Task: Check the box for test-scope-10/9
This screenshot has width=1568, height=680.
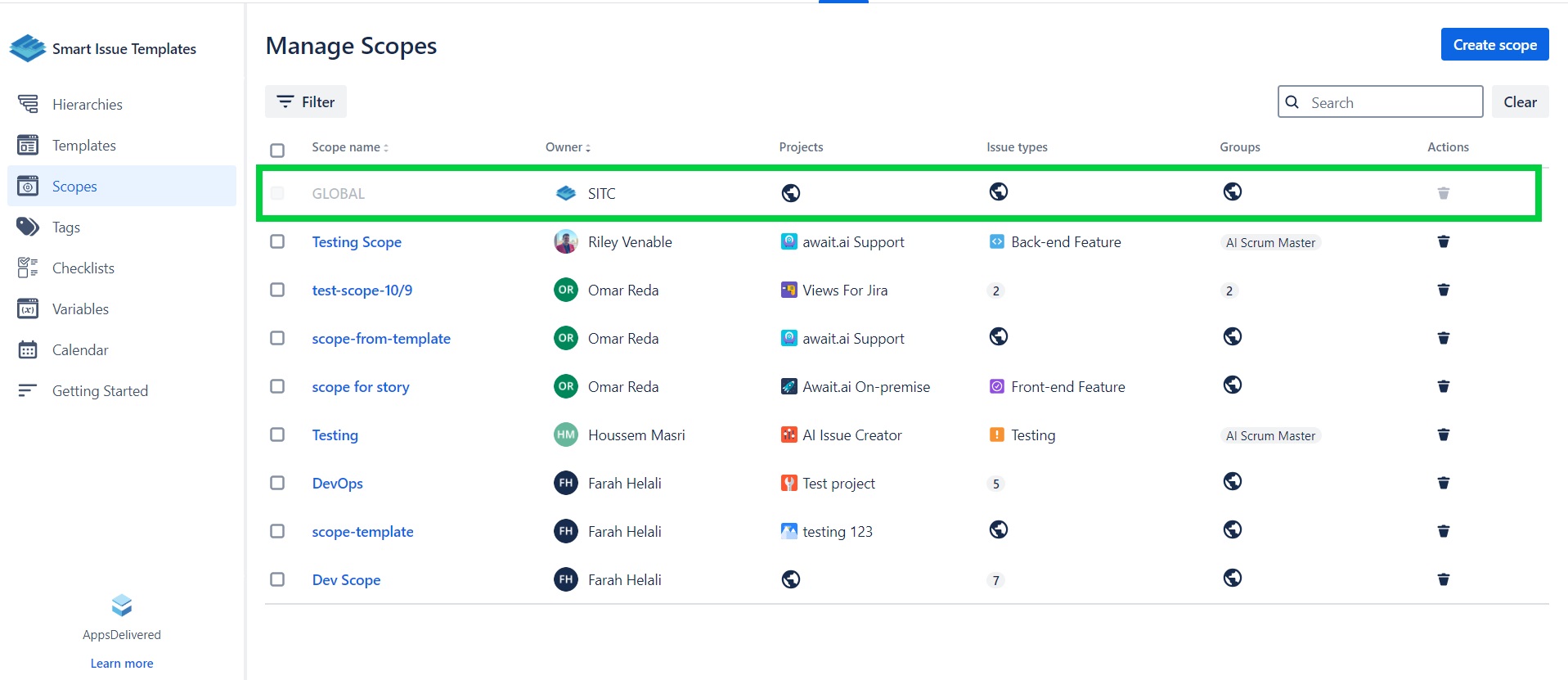Action: pos(277,290)
